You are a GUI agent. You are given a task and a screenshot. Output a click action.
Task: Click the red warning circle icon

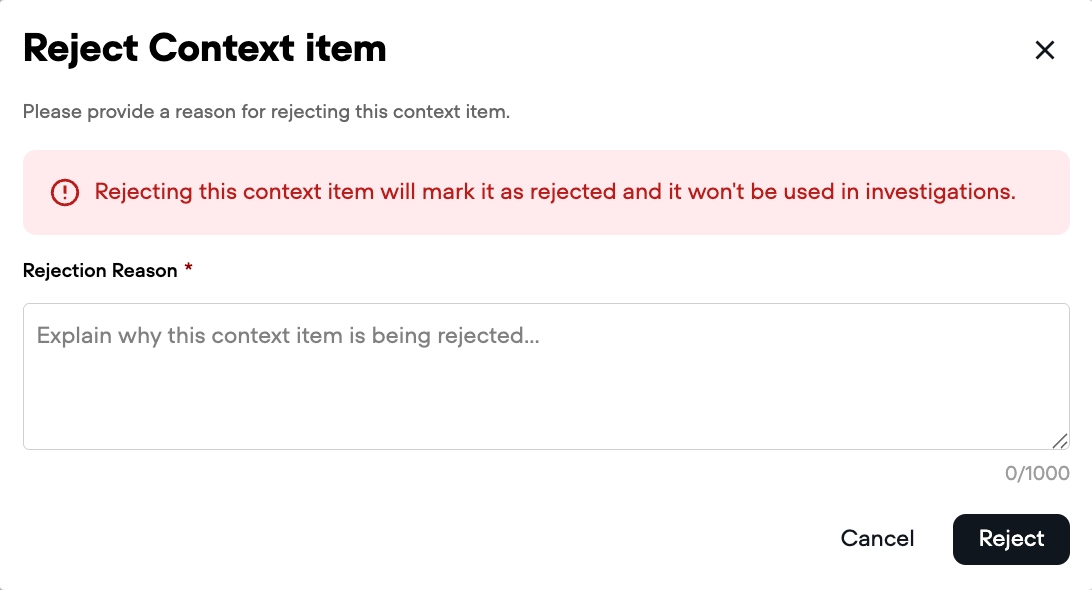[64, 192]
